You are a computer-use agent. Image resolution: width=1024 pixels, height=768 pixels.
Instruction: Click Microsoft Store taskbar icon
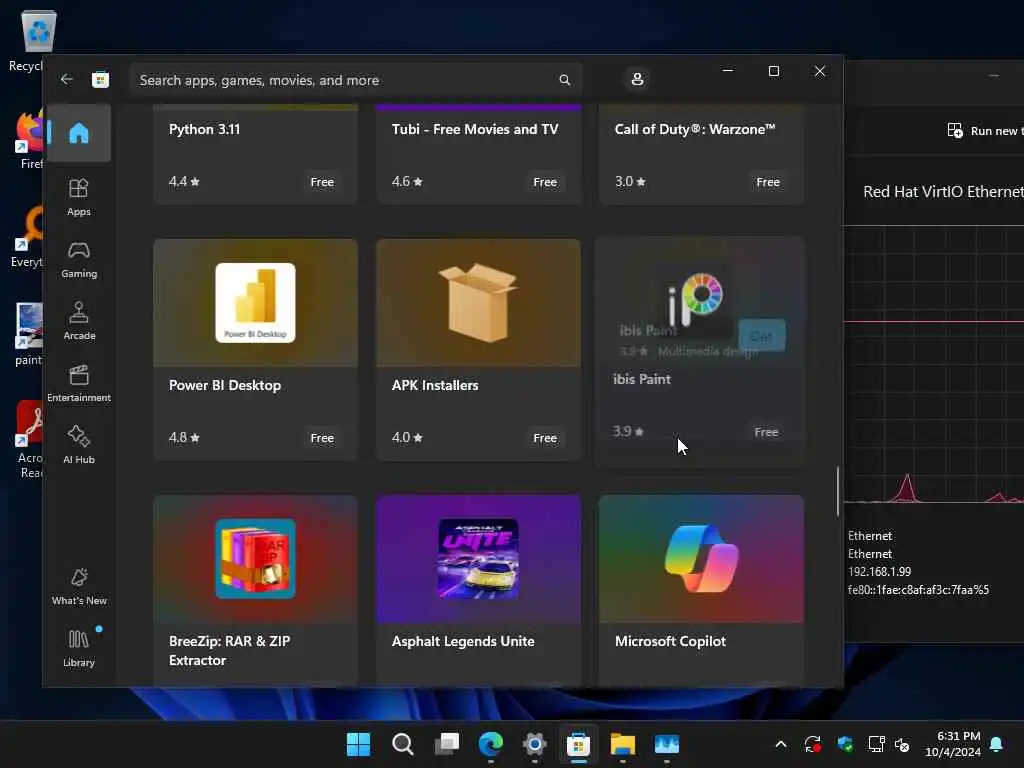tap(578, 744)
